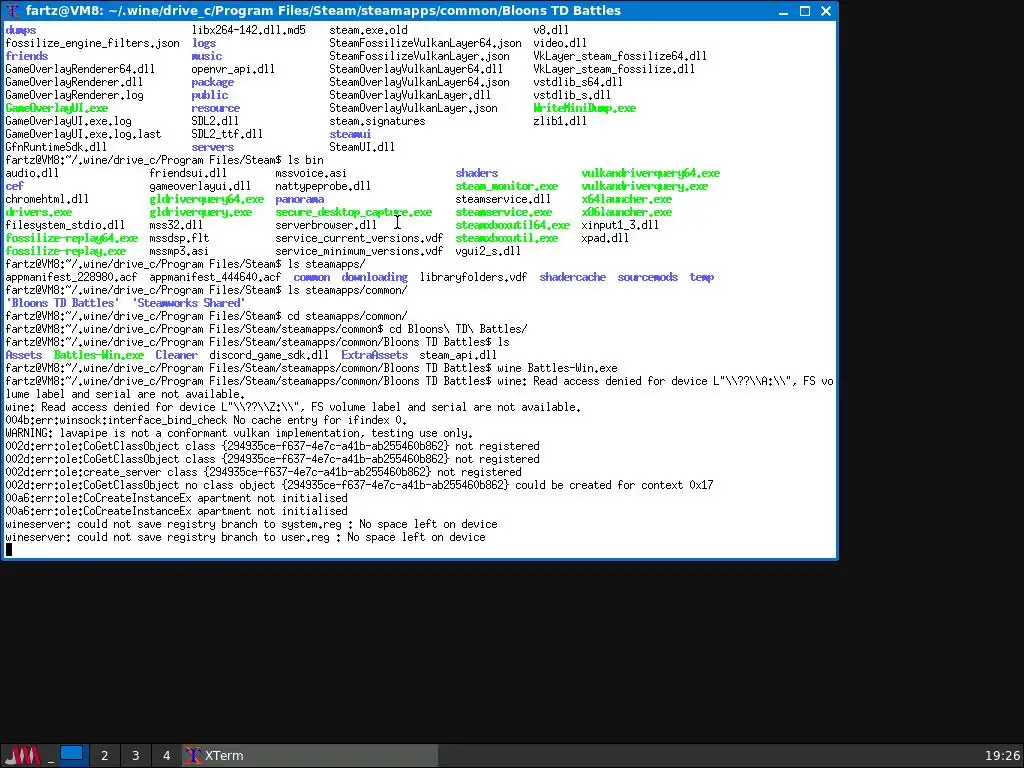This screenshot has width=1024, height=768.
Task: Click 'shadercache' directory name
Action: (573, 277)
